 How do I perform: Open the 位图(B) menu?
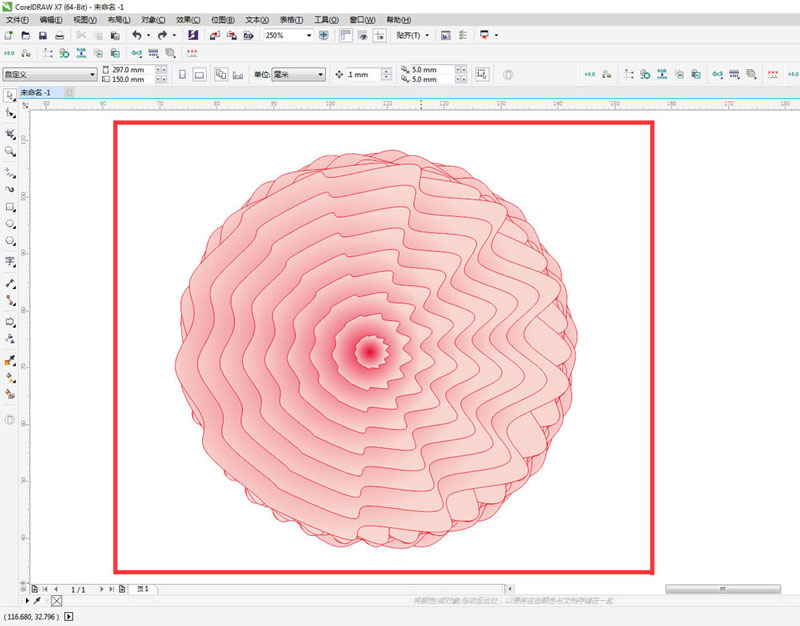pos(224,19)
